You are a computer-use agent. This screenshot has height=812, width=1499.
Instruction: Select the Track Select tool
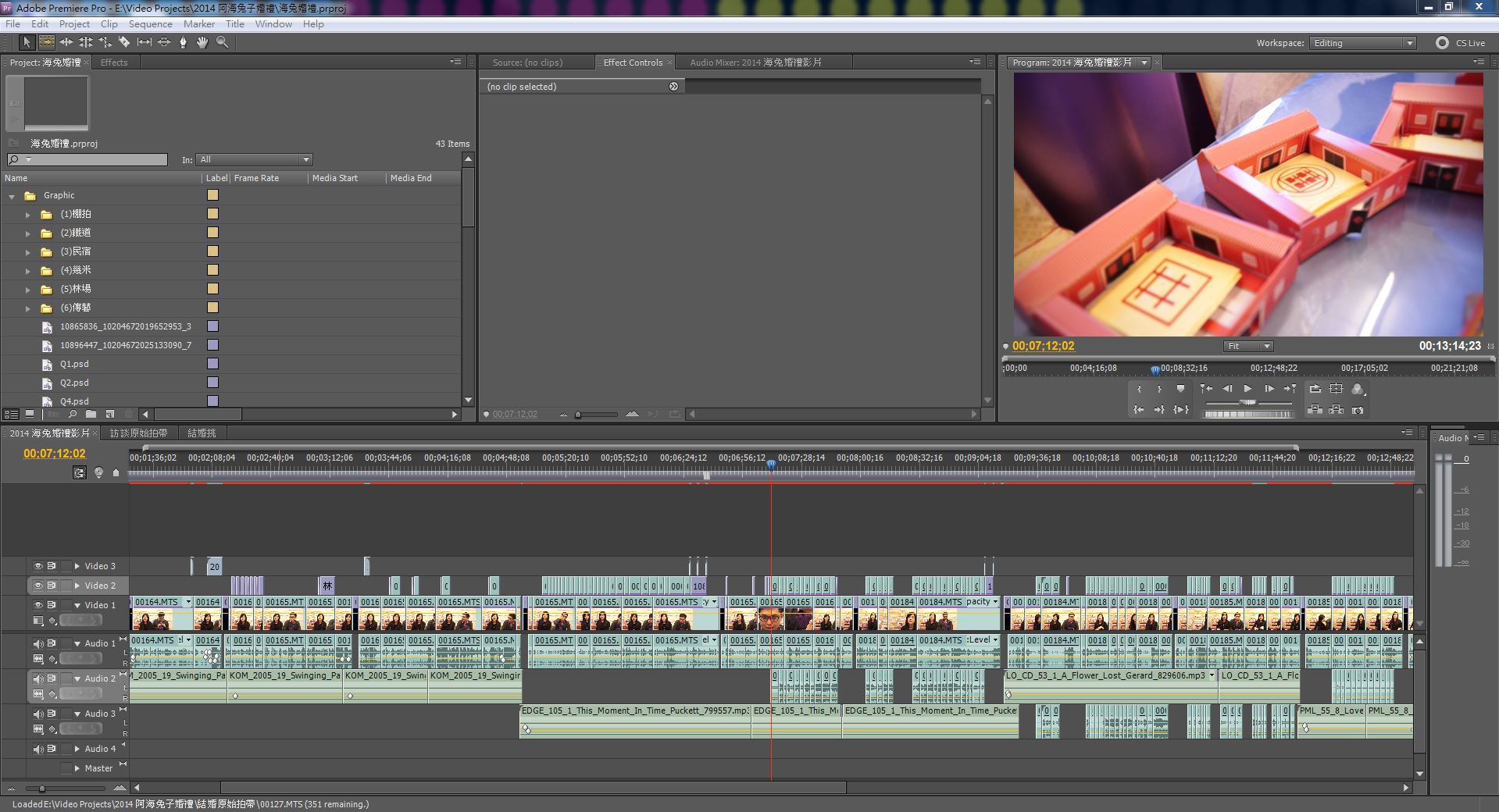(x=47, y=43)
